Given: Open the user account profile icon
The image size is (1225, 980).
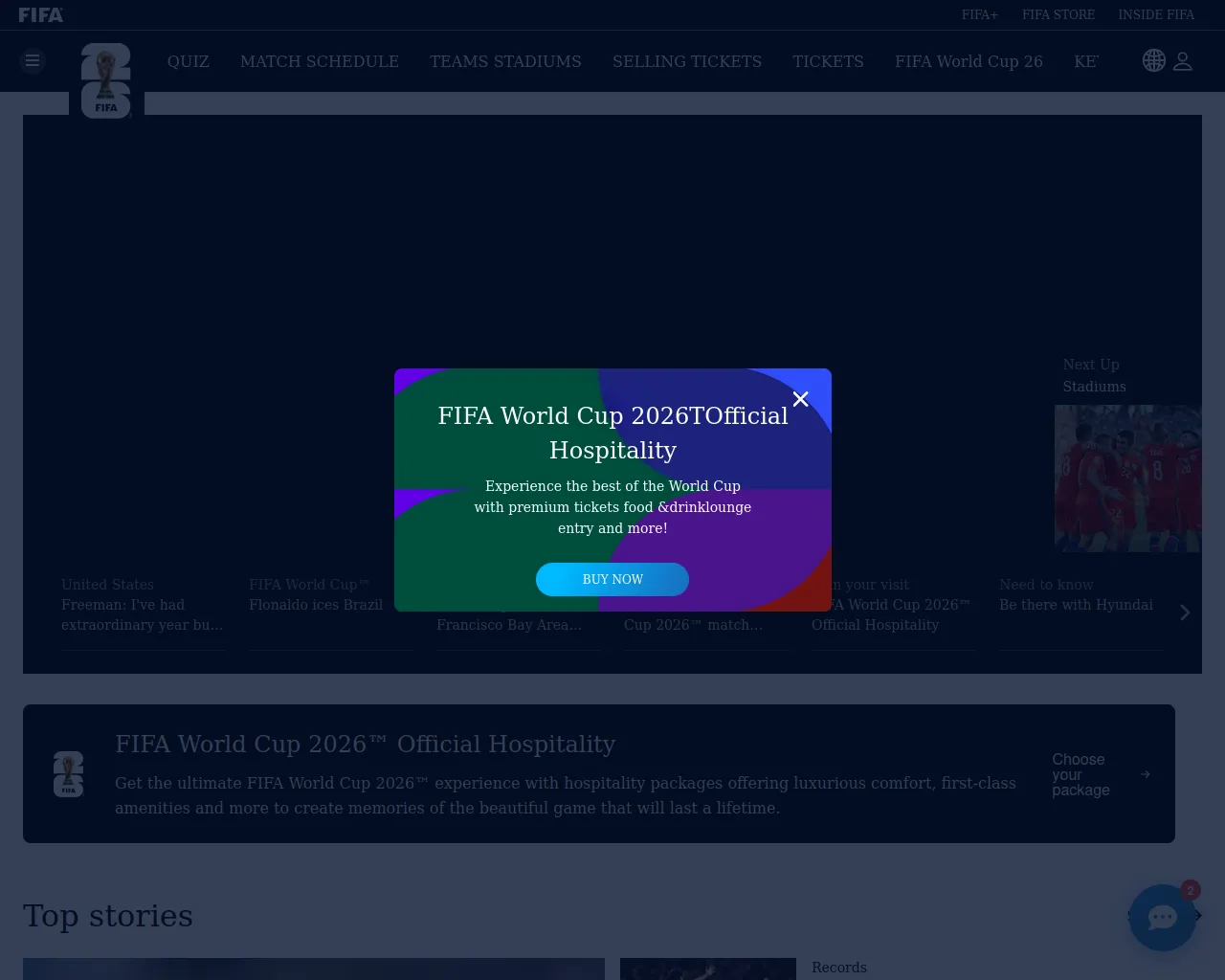Looking at the screenshot, I should pos(1183,61).
